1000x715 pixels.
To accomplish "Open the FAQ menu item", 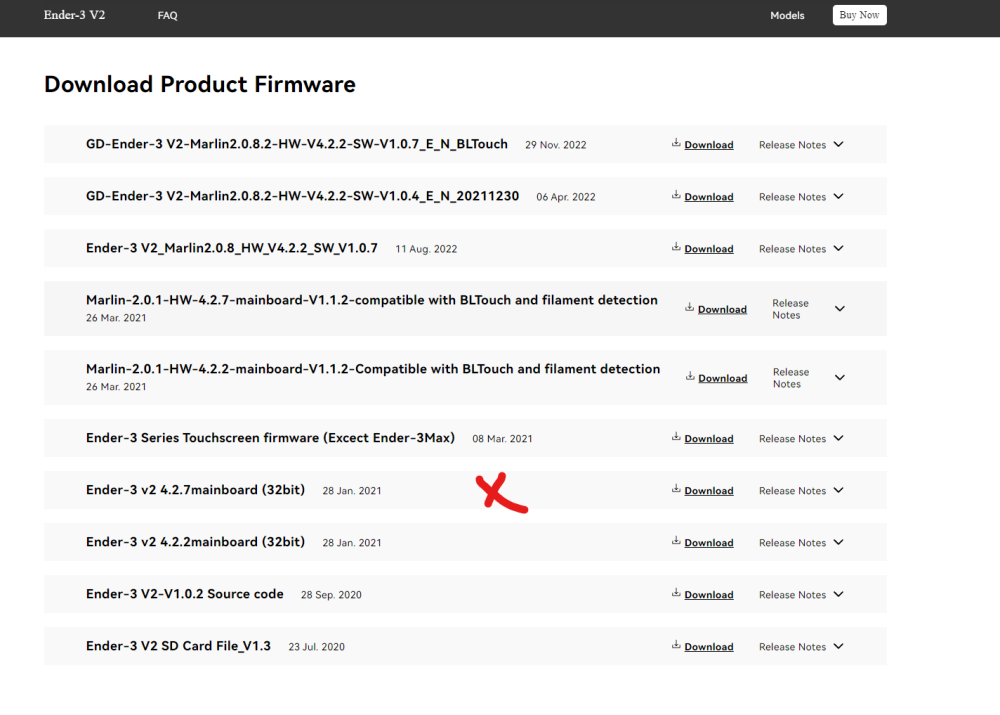I will point(167,16).
